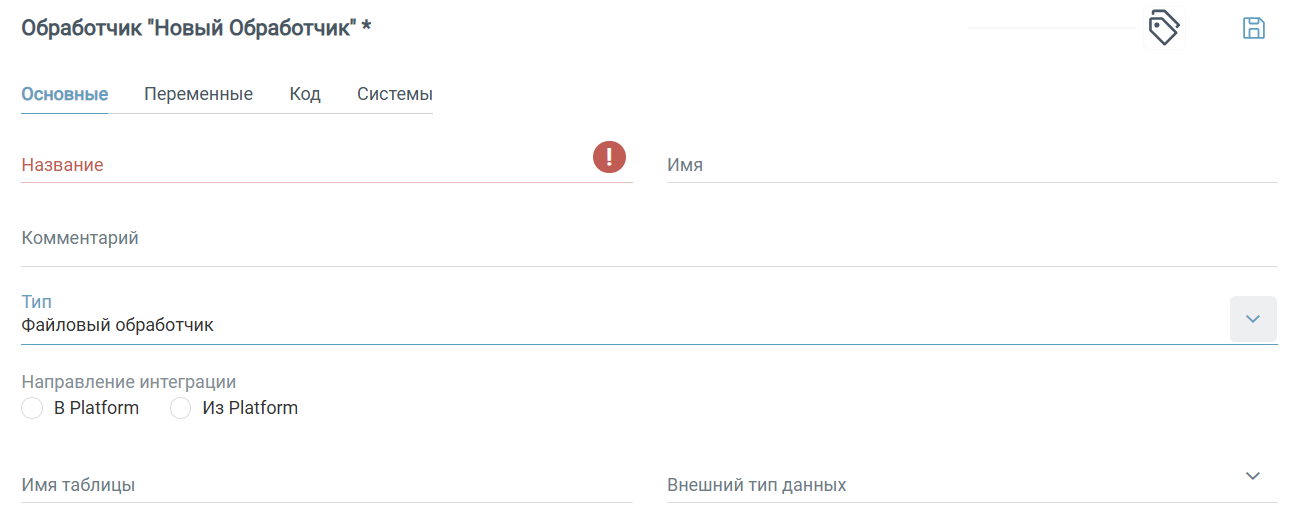This screenshot has height=526, width=1298.
Task: Focus the Комментарий text field
Action: click(x=648, y=239)
